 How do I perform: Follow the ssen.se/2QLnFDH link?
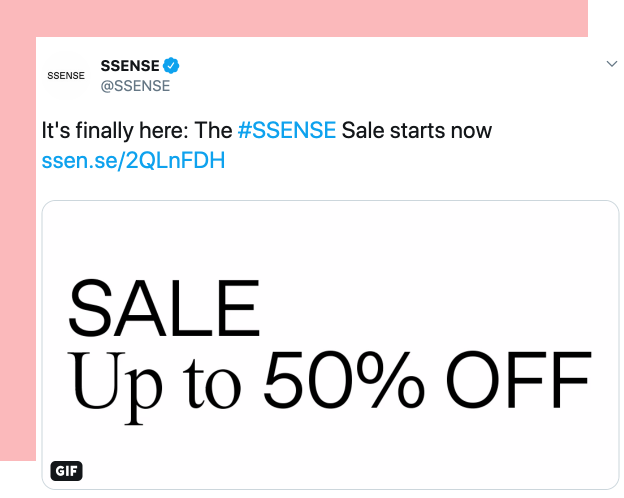click(133, 160)
